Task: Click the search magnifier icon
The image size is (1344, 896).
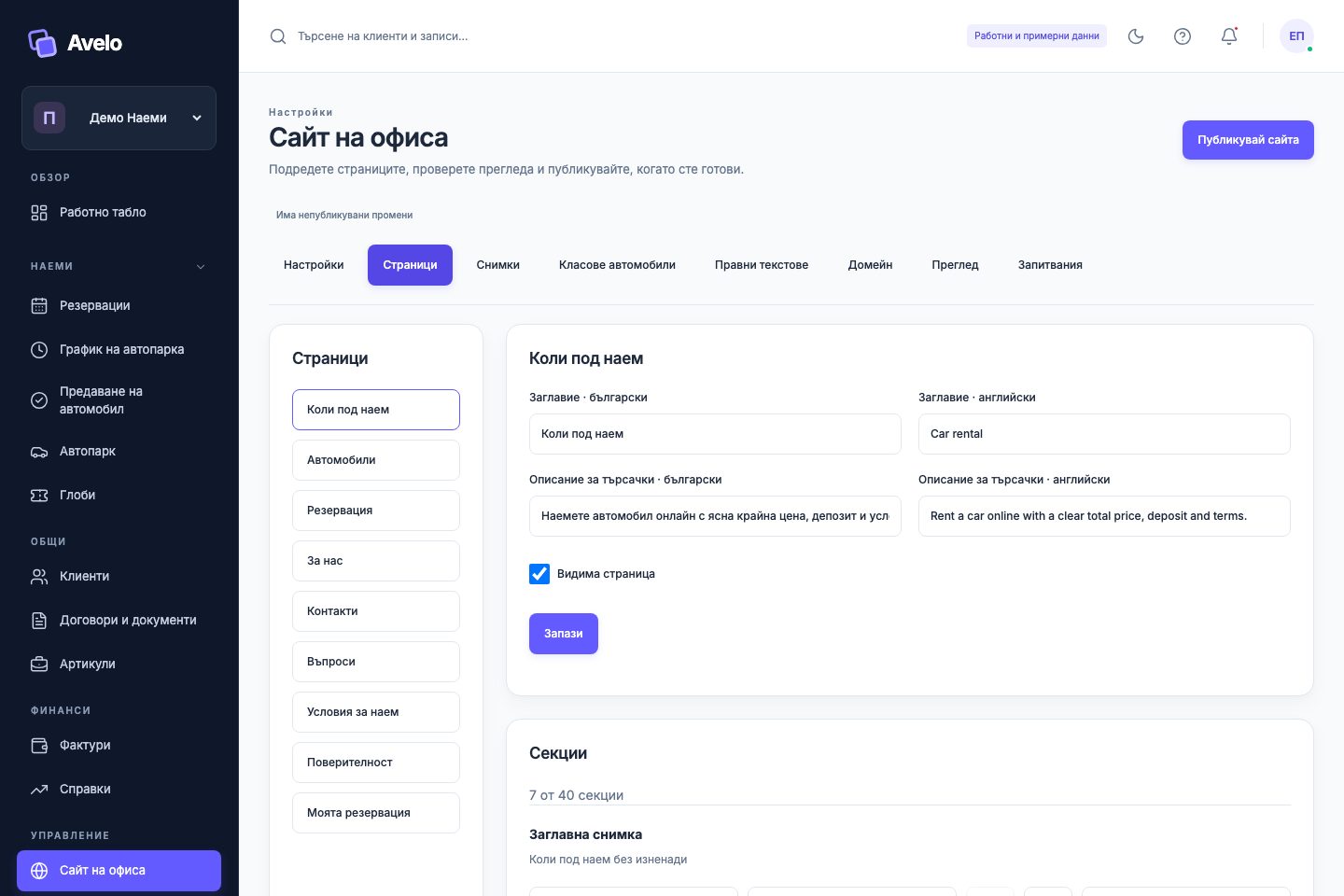Action: 278,36
